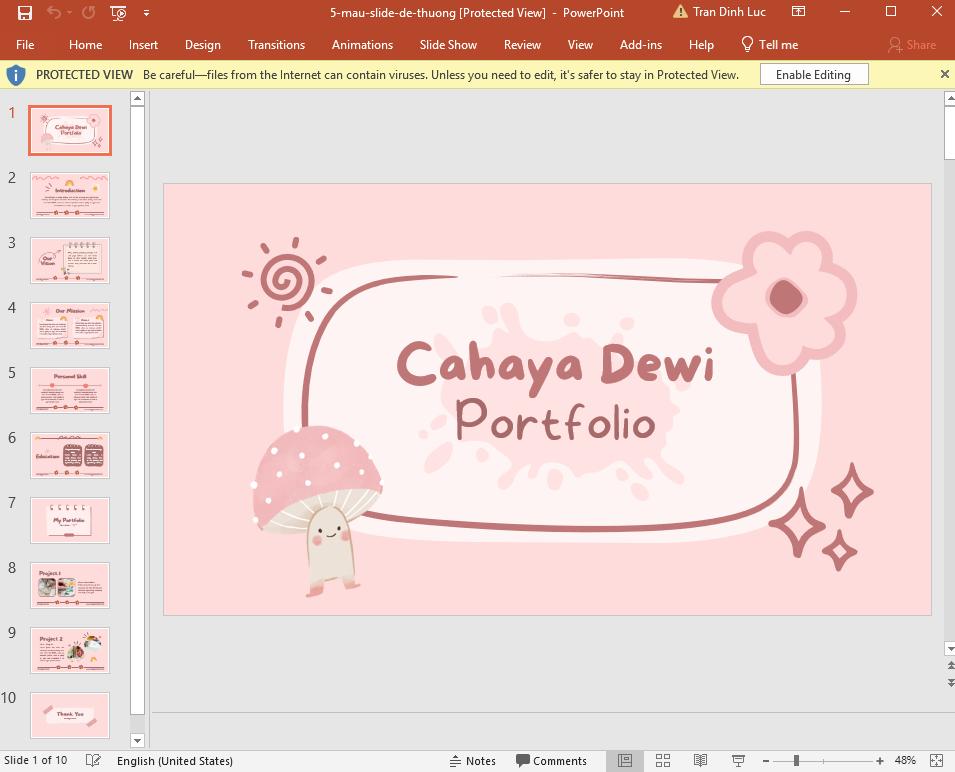Open the Undo dropdown arrow

pyautogui.click(x=68, y=13)
